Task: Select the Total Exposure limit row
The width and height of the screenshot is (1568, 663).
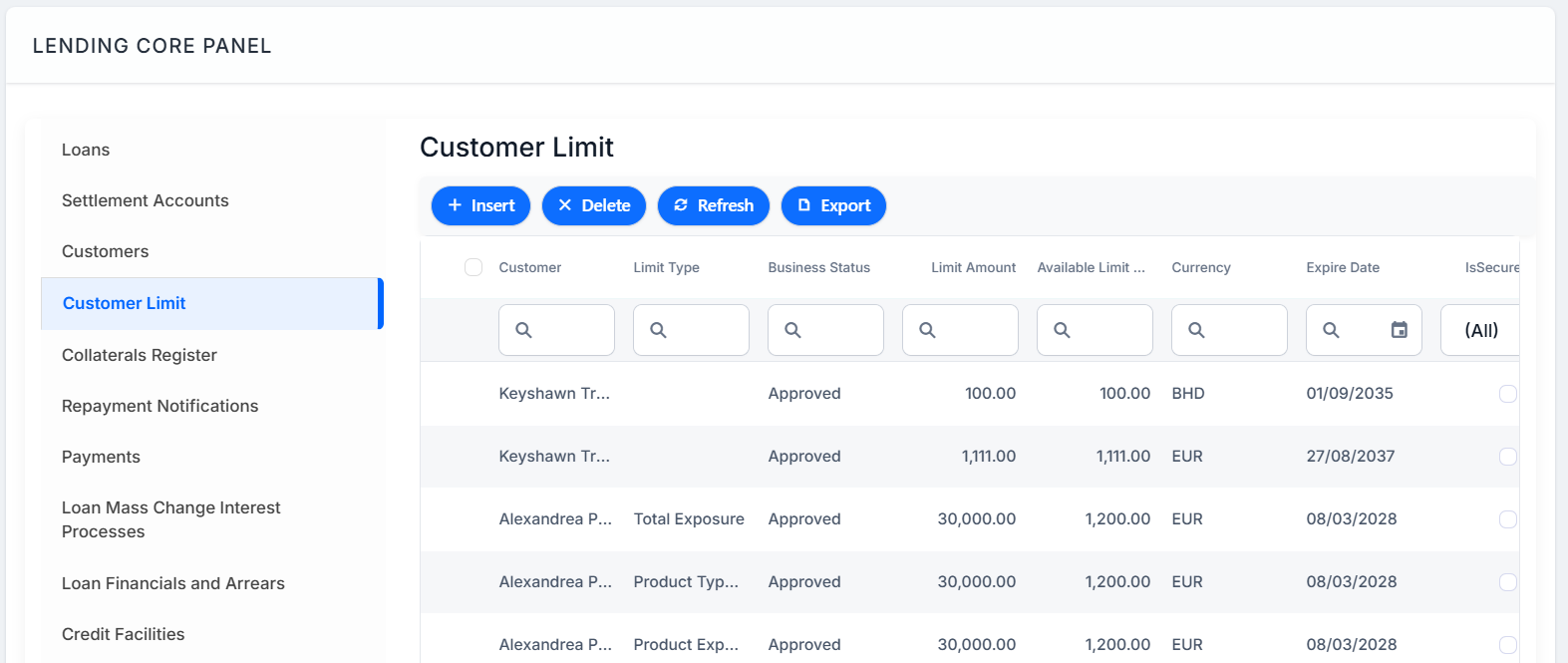Action: [x=969, y=519]
